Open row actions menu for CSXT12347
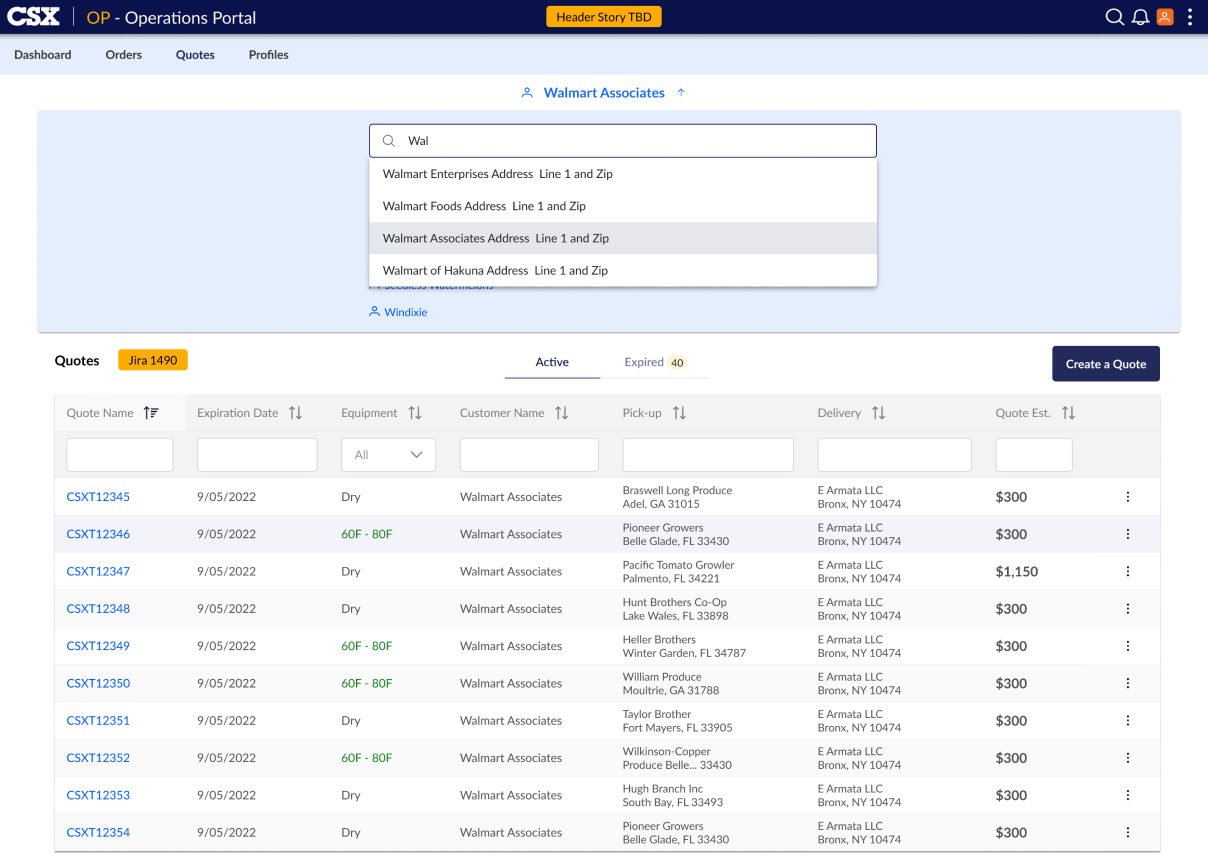The height and width of the screenshot is (868, 1208). pos(1128,572)
